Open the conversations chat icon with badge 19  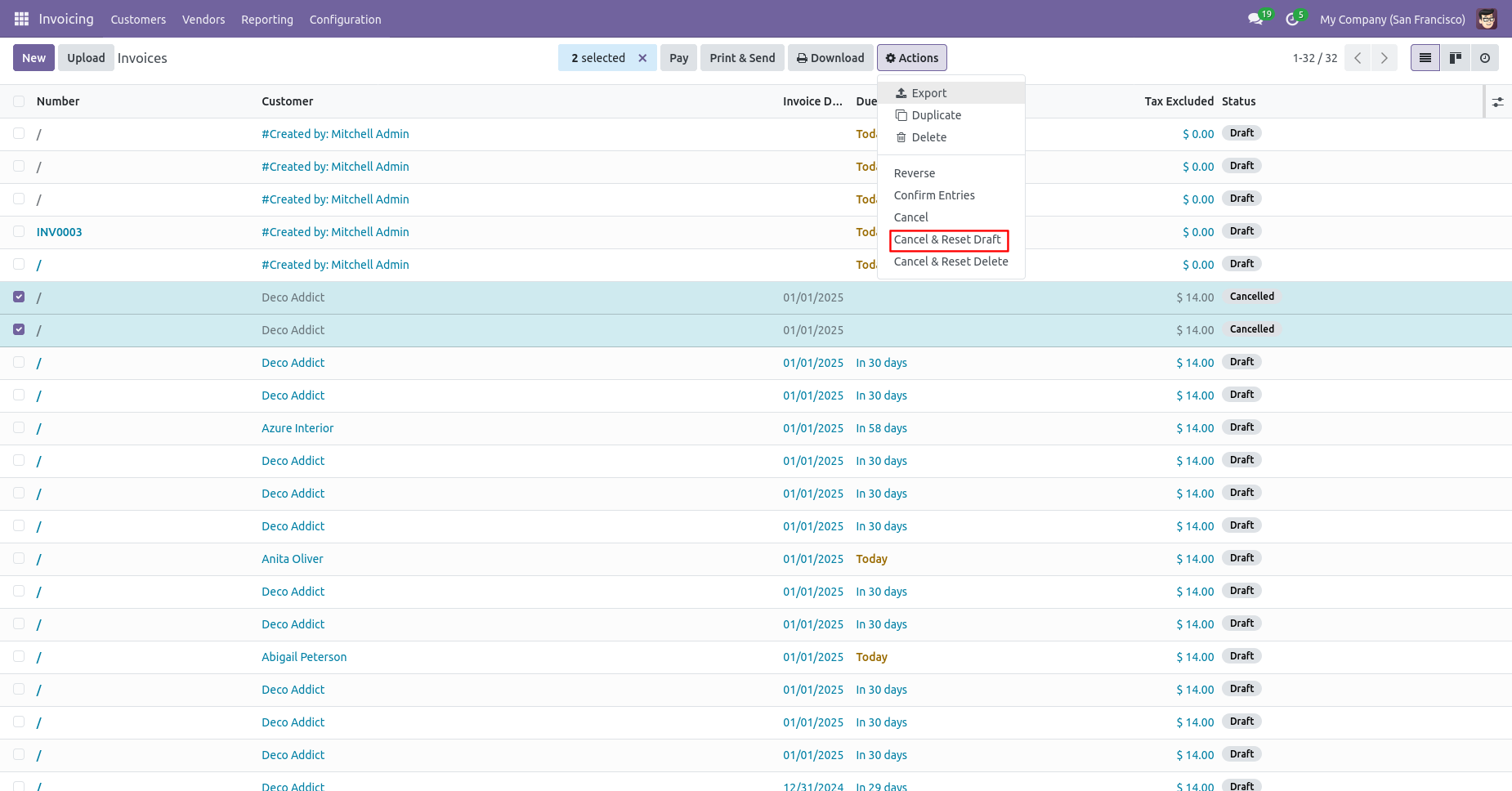[1256, 19]
